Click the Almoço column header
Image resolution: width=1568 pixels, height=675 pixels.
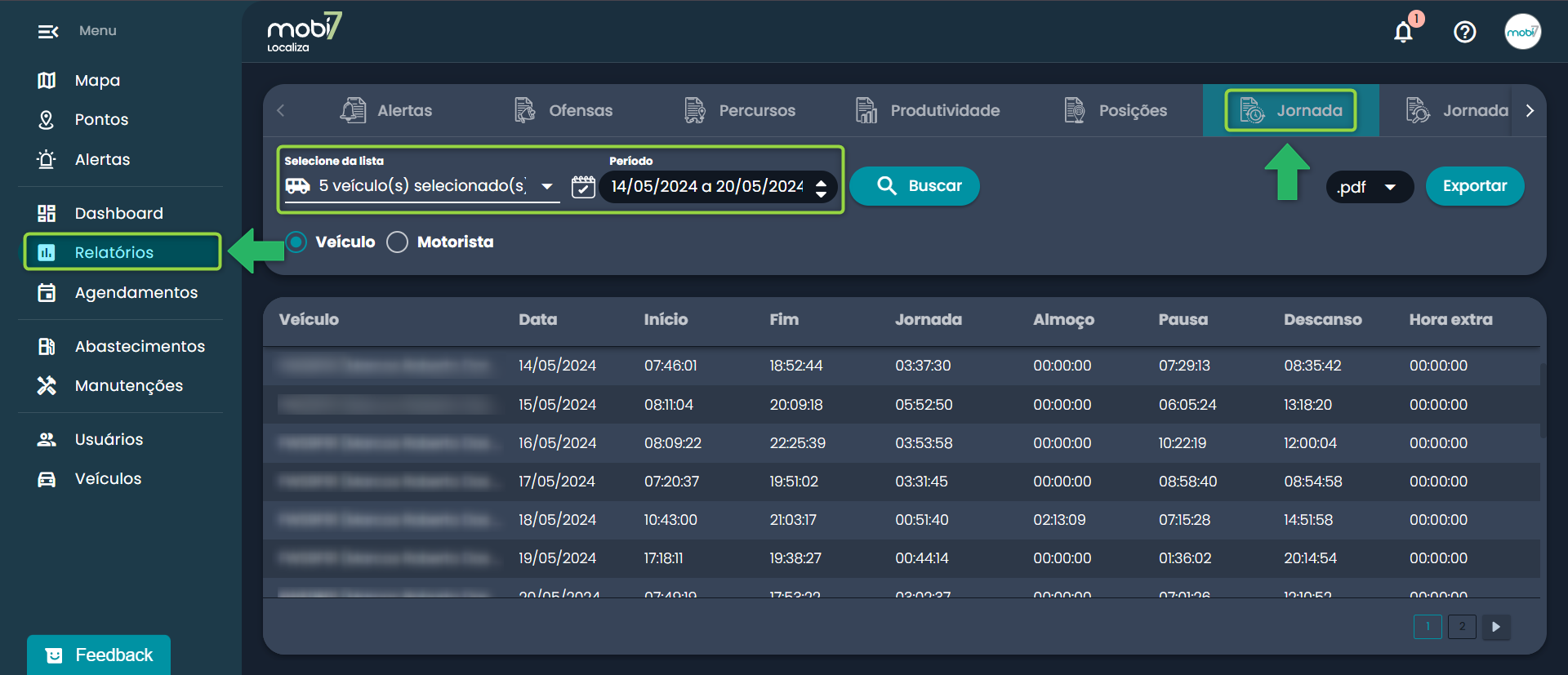coord(1063,321)
